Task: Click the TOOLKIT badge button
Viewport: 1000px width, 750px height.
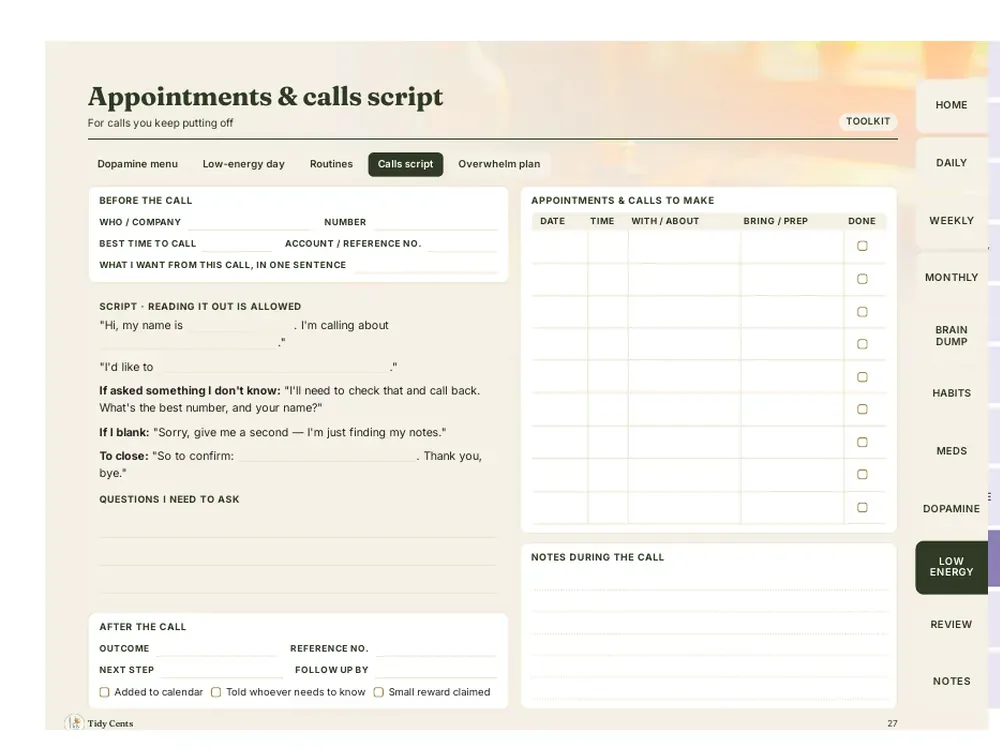Action: [868, 121]
